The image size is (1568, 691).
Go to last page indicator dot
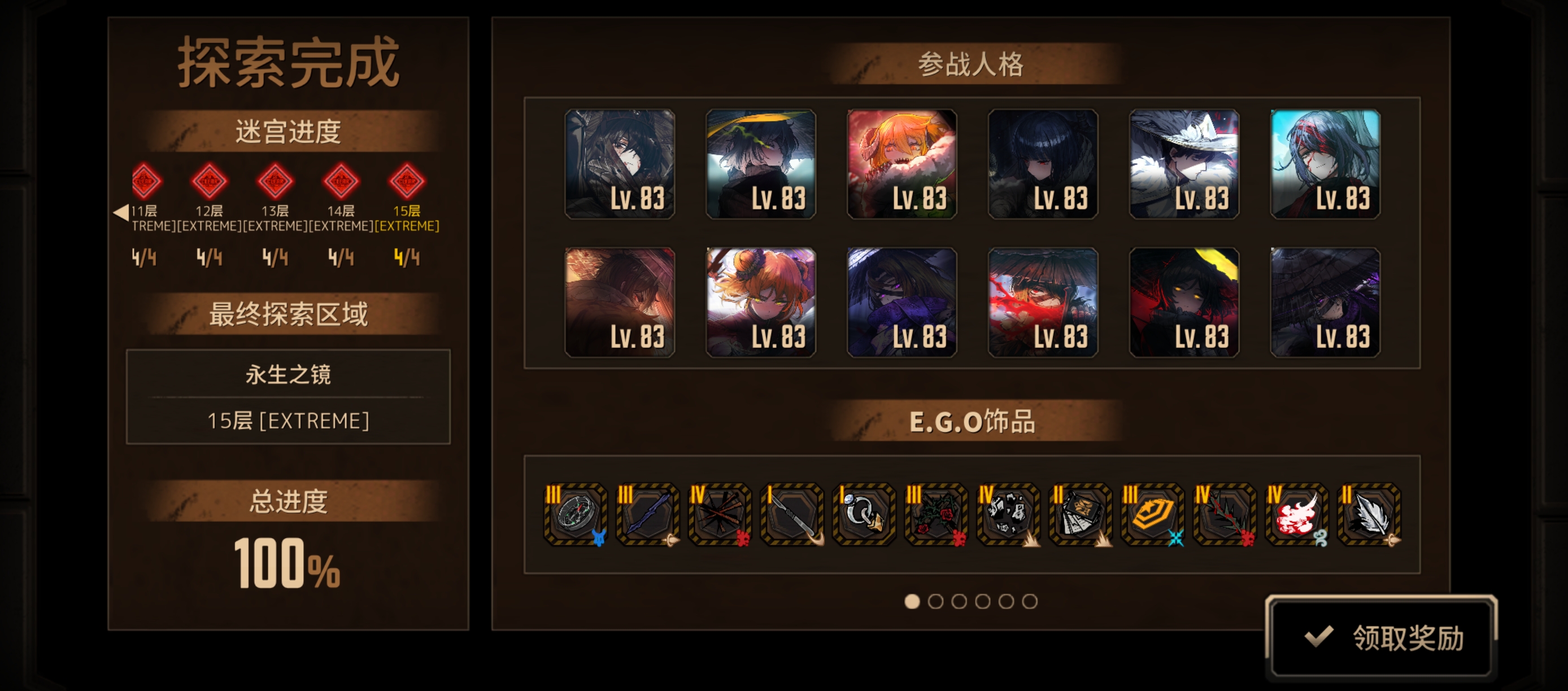1029,601
